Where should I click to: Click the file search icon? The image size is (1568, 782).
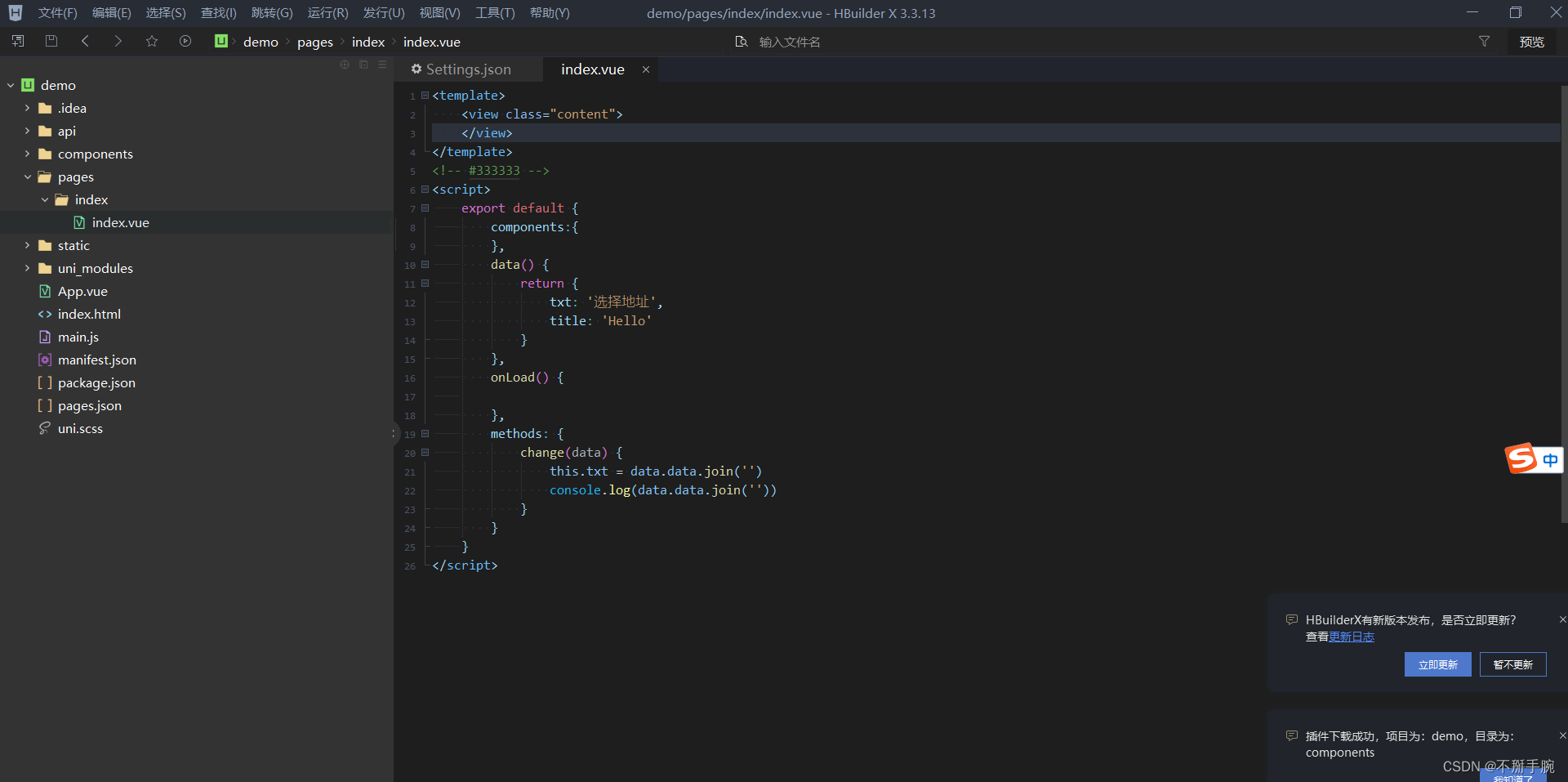[x=742, y=42]
